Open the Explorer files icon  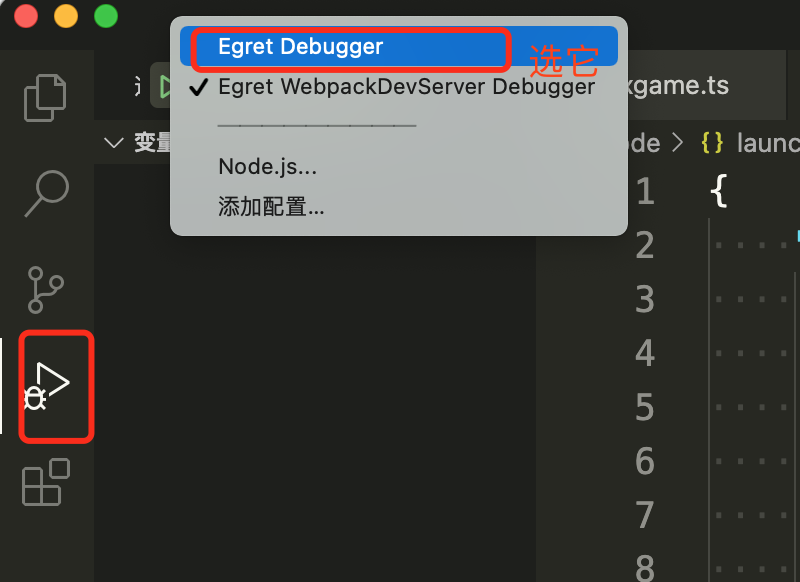45,97
